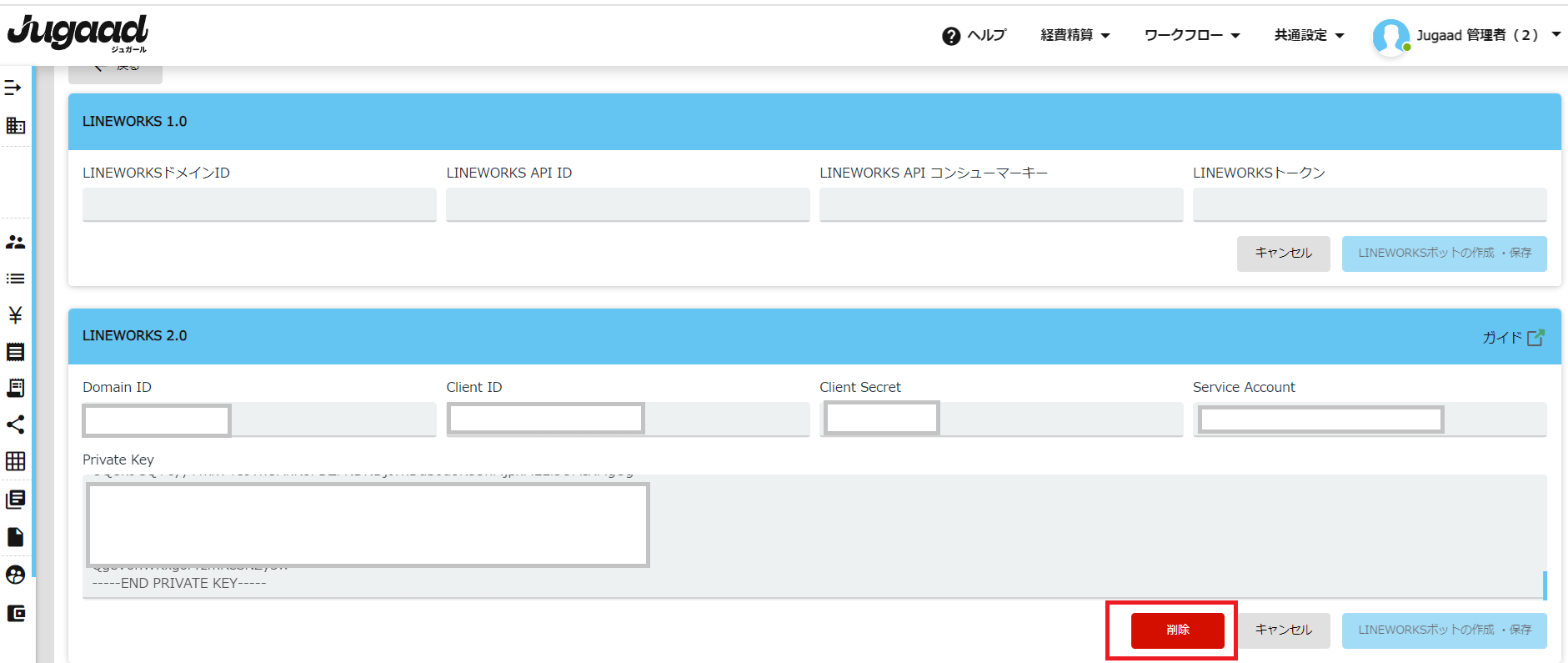This screenshot has height=663, width=1568.
Task: Open the scroll document icon in sidebar
Action: coord(15,388)
